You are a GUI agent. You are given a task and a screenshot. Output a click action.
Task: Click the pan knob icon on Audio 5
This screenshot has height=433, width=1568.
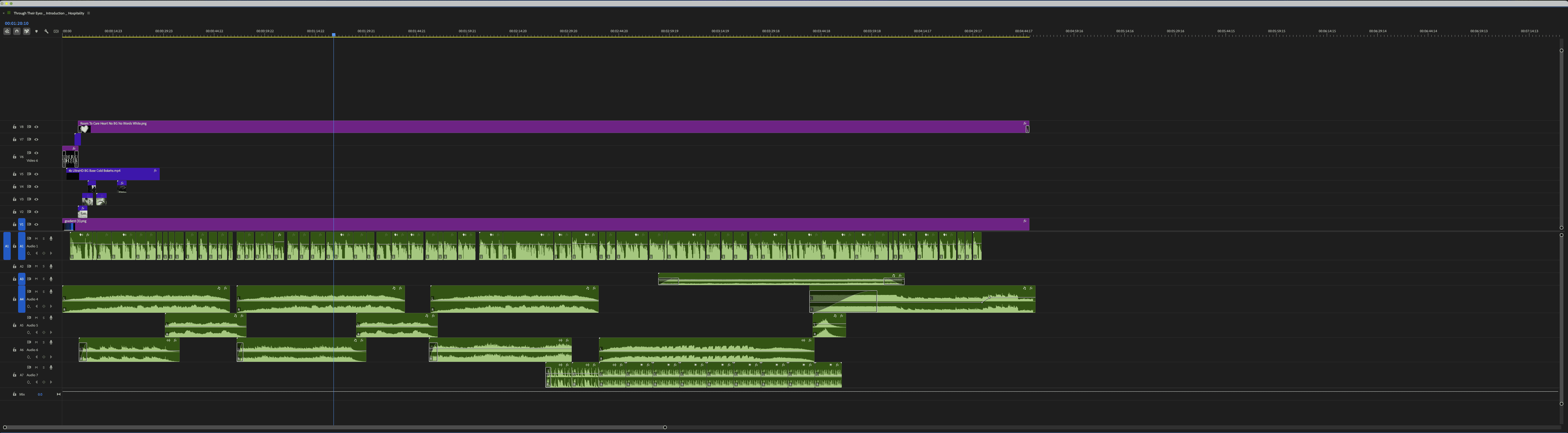29,333
